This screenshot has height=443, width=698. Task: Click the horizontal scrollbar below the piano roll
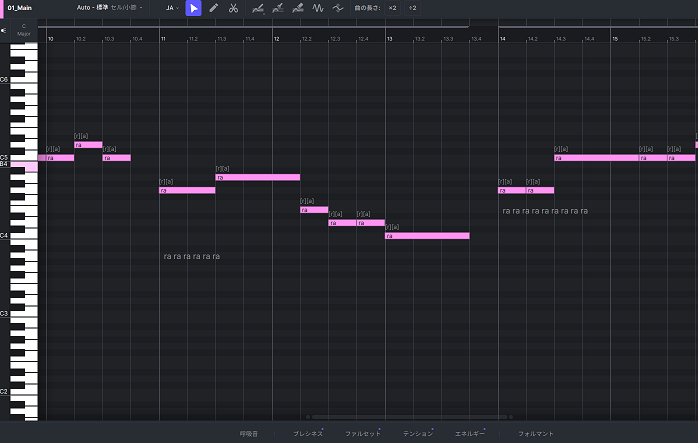[x=410, y=417]
